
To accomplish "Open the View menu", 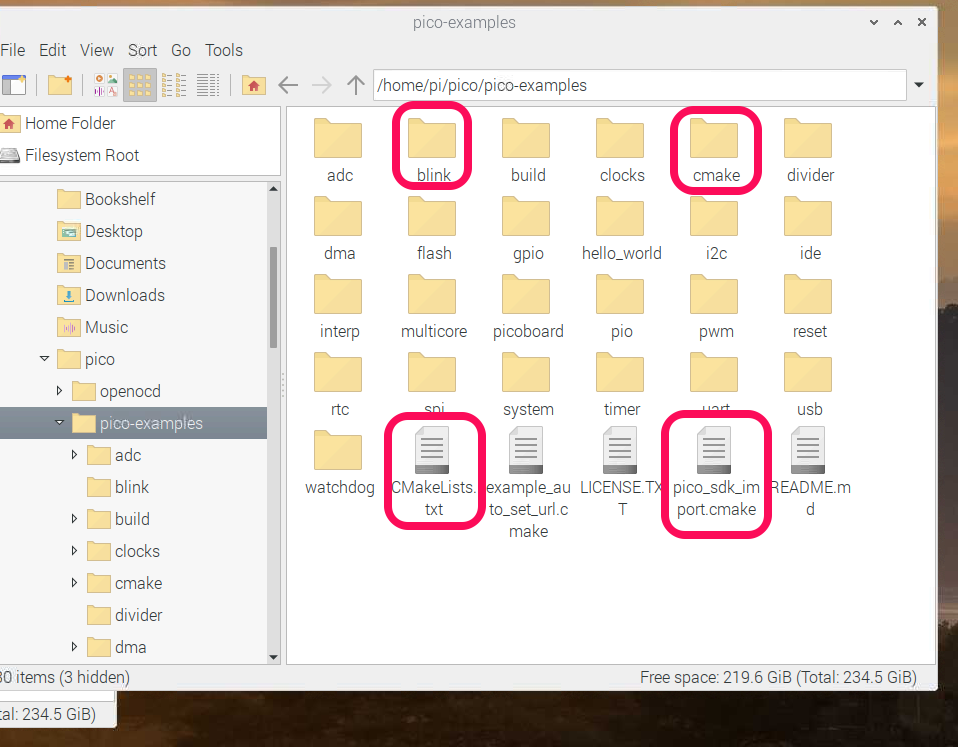I will tap(97, 50).
